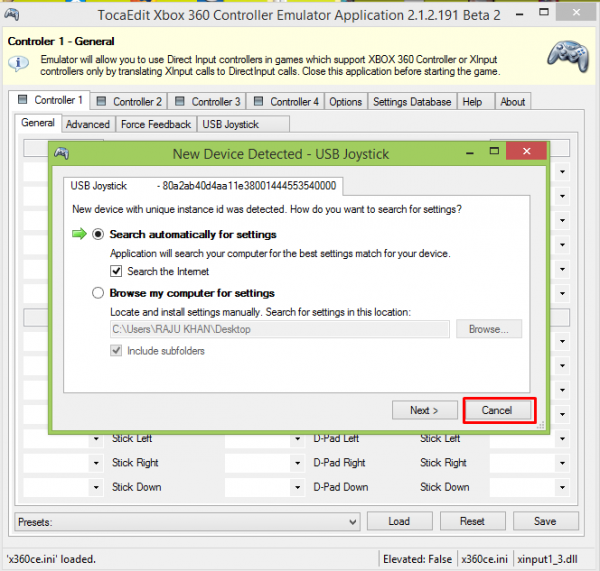
Task: Open right-side Stick Right mapping dropdown
Action: [562, 463]
